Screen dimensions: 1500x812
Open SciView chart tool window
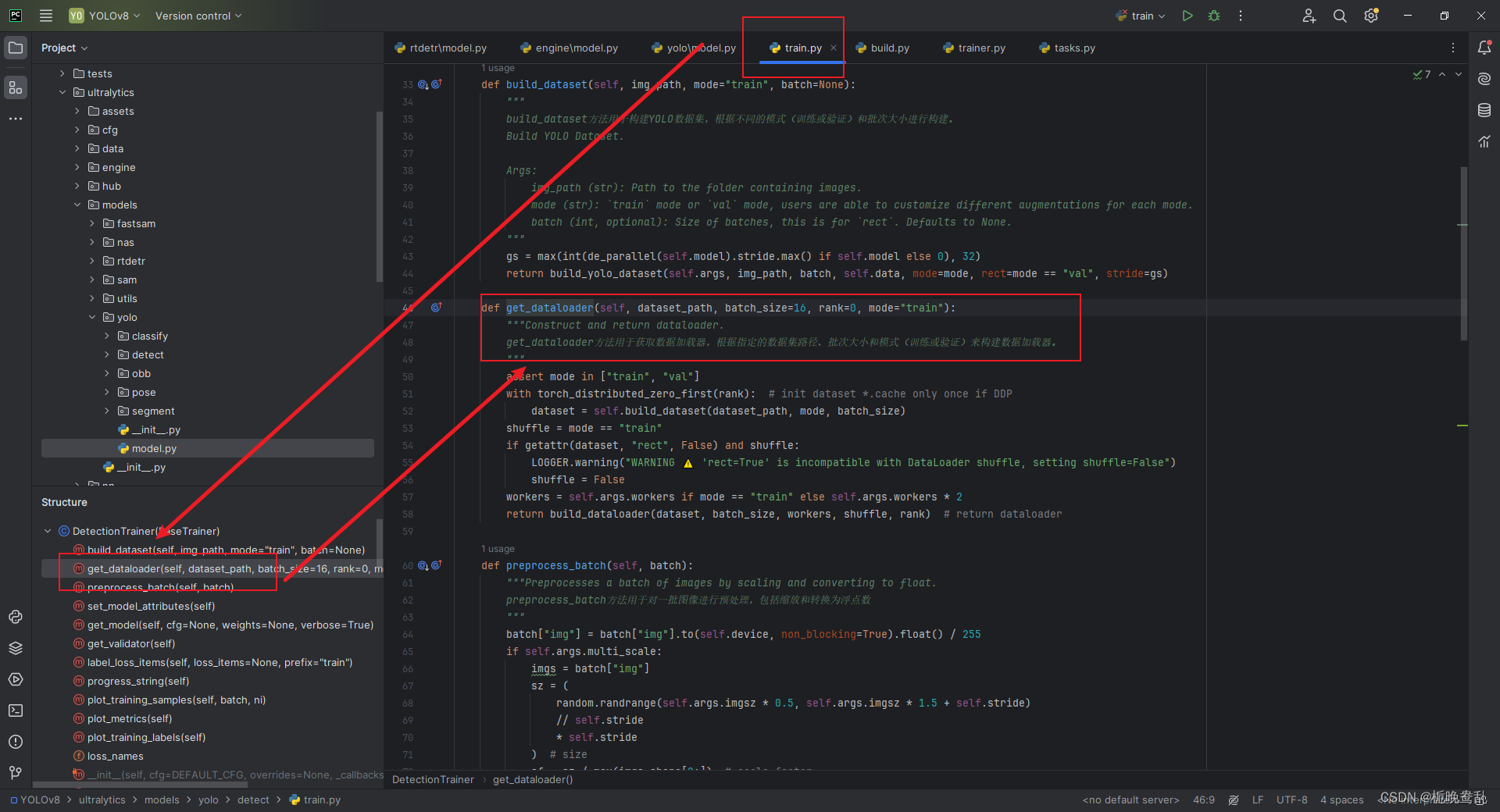coord(1484,141)
